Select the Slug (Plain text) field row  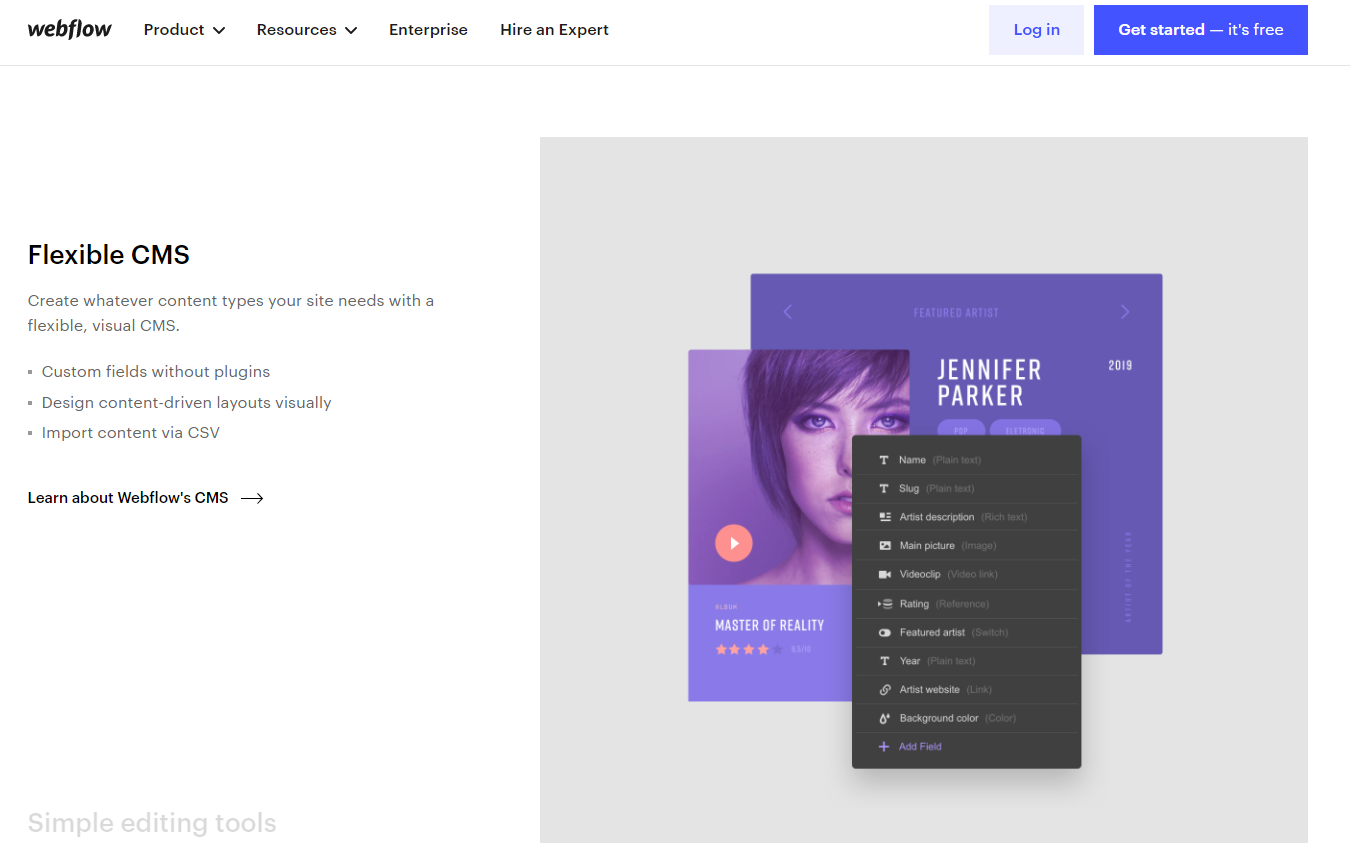pyautogui.click(x=966, y=489)
